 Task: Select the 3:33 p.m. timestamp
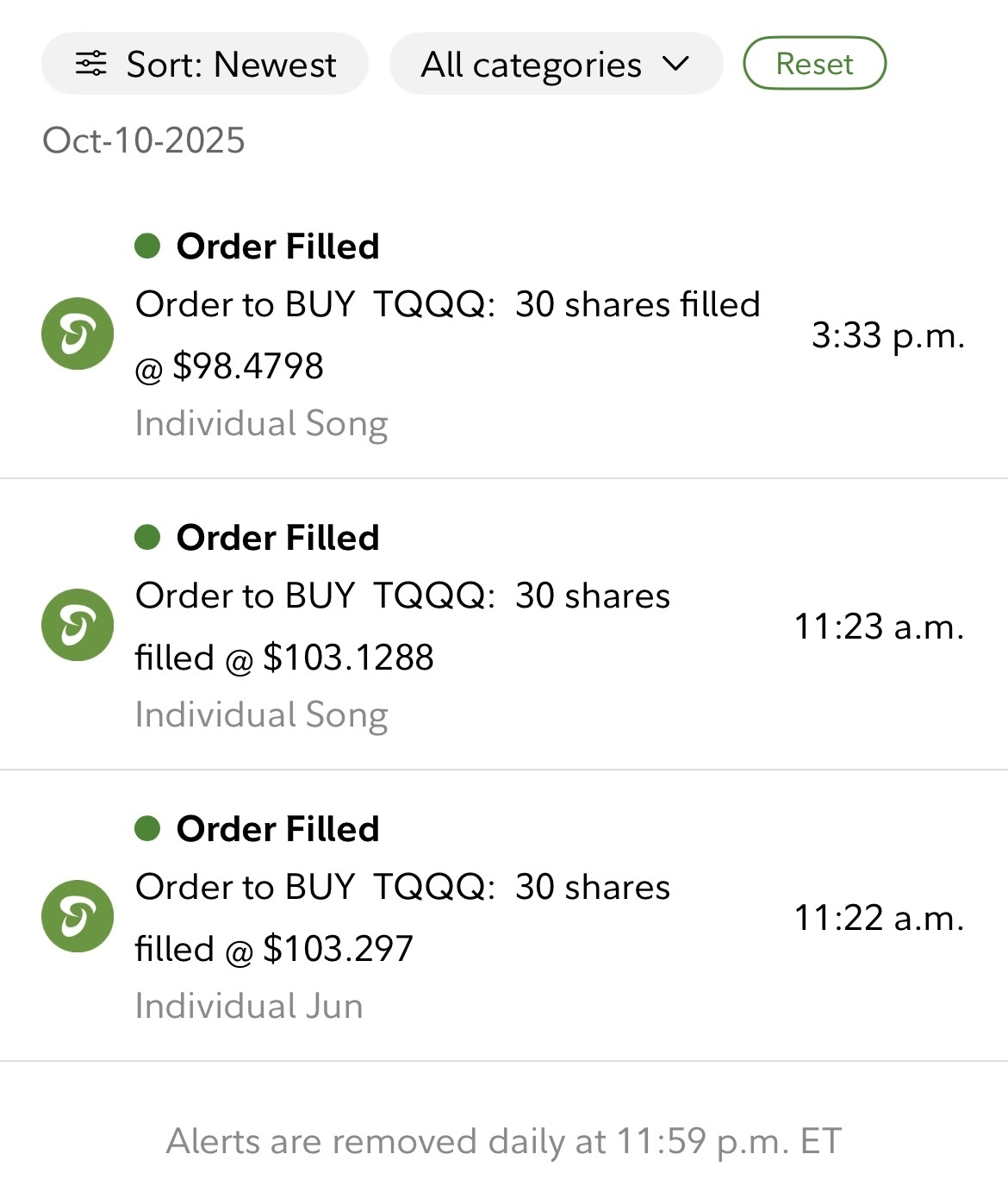887,335
